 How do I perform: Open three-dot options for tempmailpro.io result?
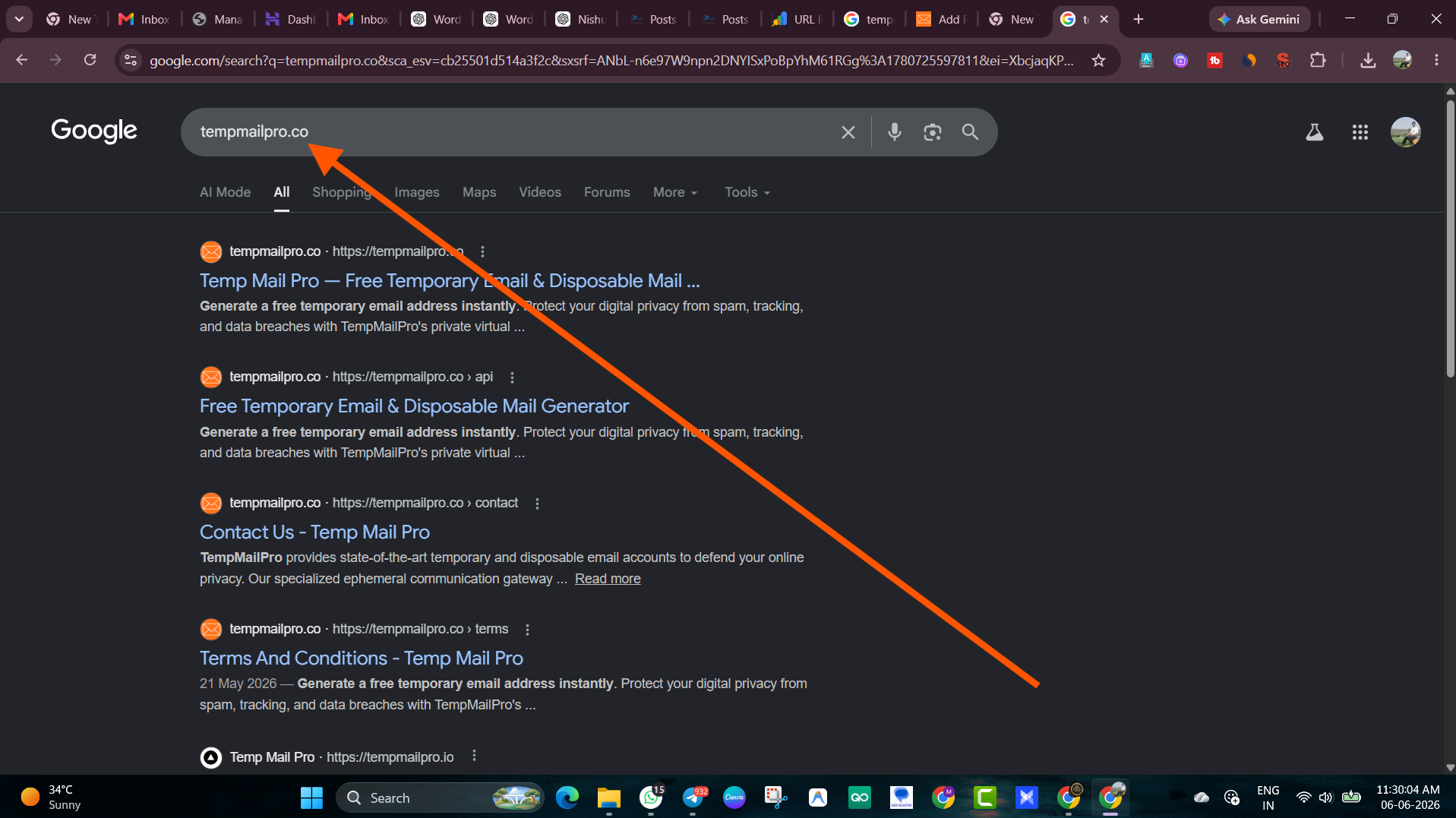[x=474, y=756]
